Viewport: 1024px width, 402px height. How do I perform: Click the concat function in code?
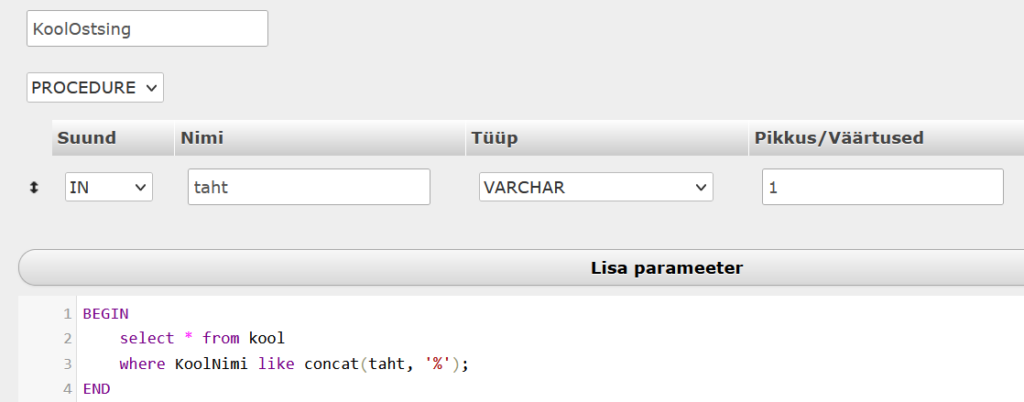tap(332, 363)
